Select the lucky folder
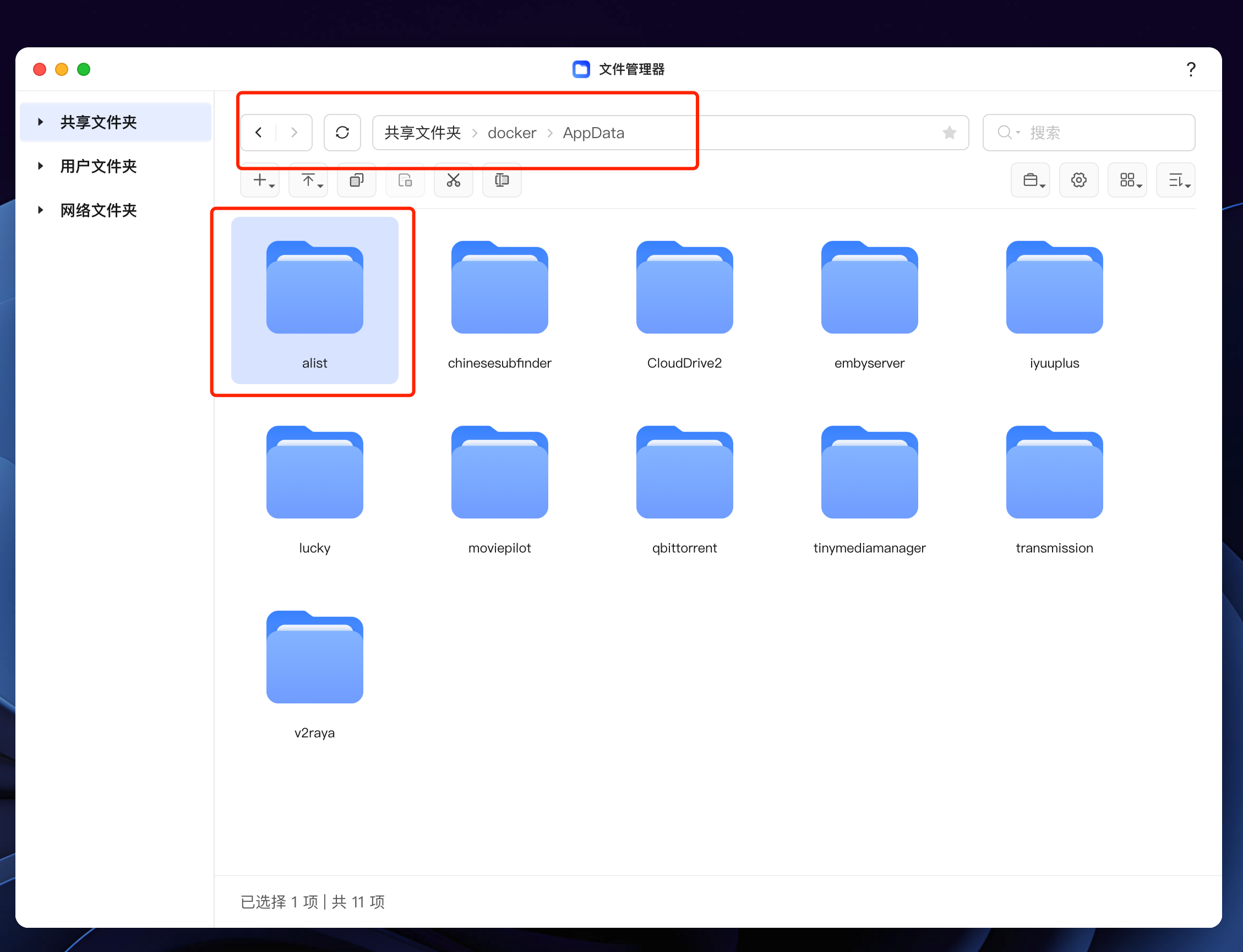 click(x=314, y=485)
